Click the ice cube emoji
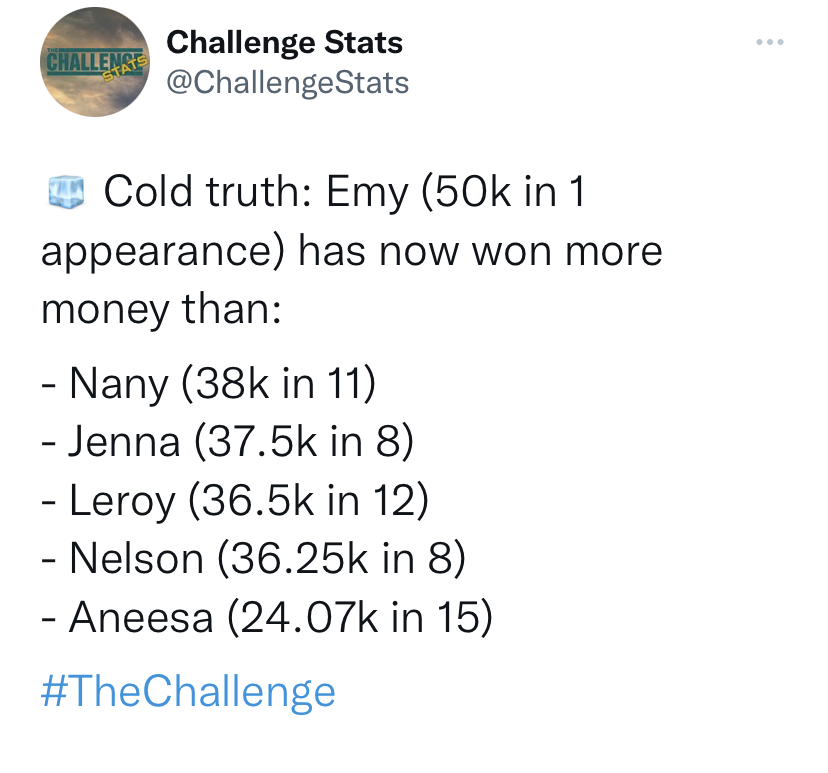Image resolution: width=828 pixels, height=773 pixels. click(66, 191)
